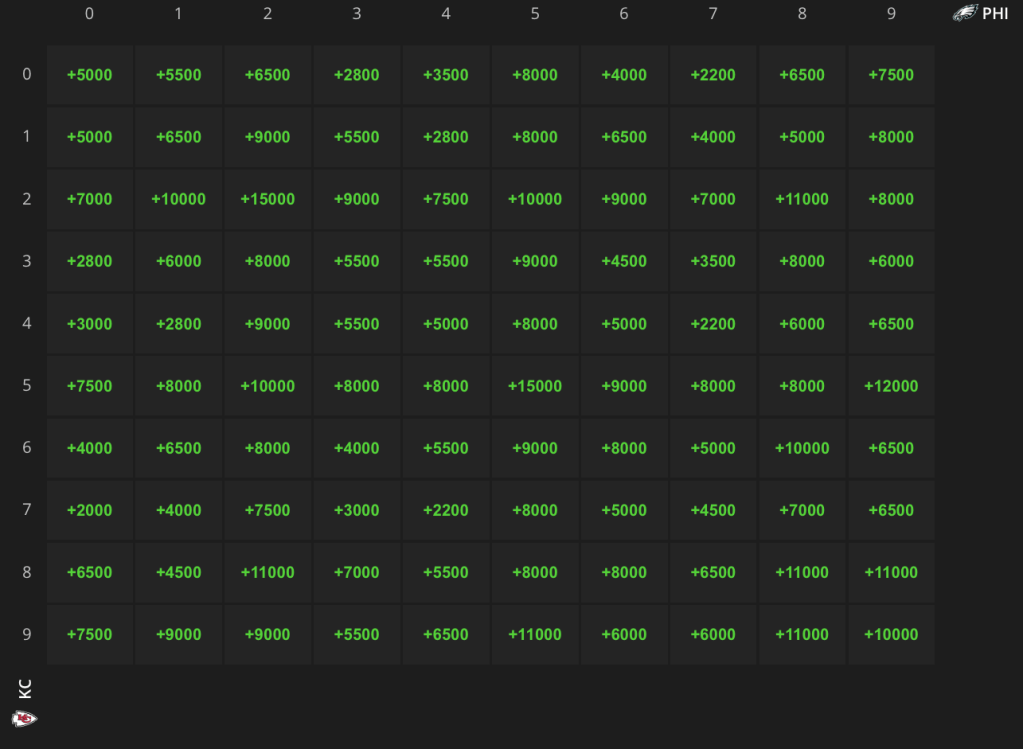Screen dimensions: 1023x749
Task: Select +15000 odds for KC 5, PHI 5
Action: click(x=535, y=386)
